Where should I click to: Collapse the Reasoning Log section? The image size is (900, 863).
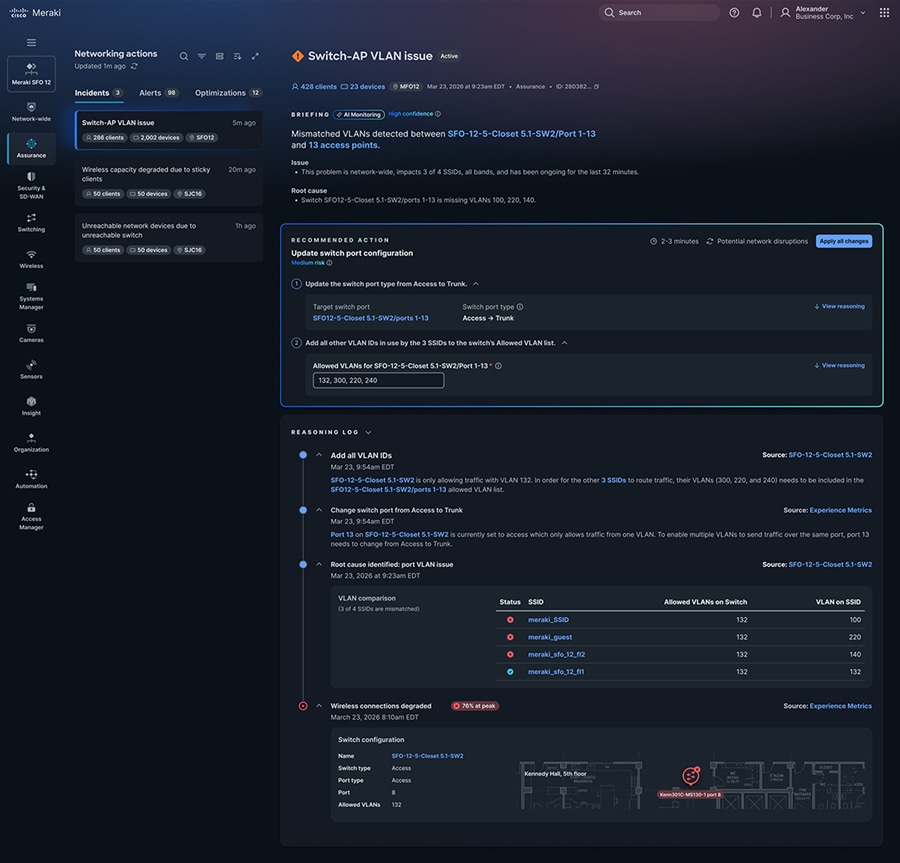368,433
